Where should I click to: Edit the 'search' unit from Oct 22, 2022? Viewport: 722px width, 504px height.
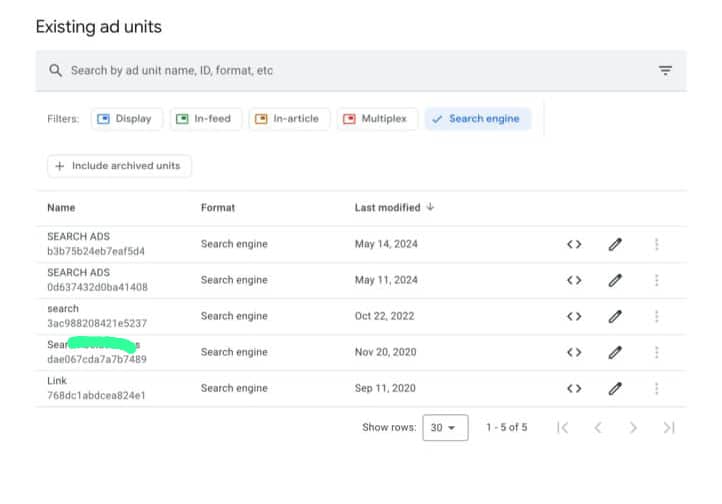coord(615,316)
